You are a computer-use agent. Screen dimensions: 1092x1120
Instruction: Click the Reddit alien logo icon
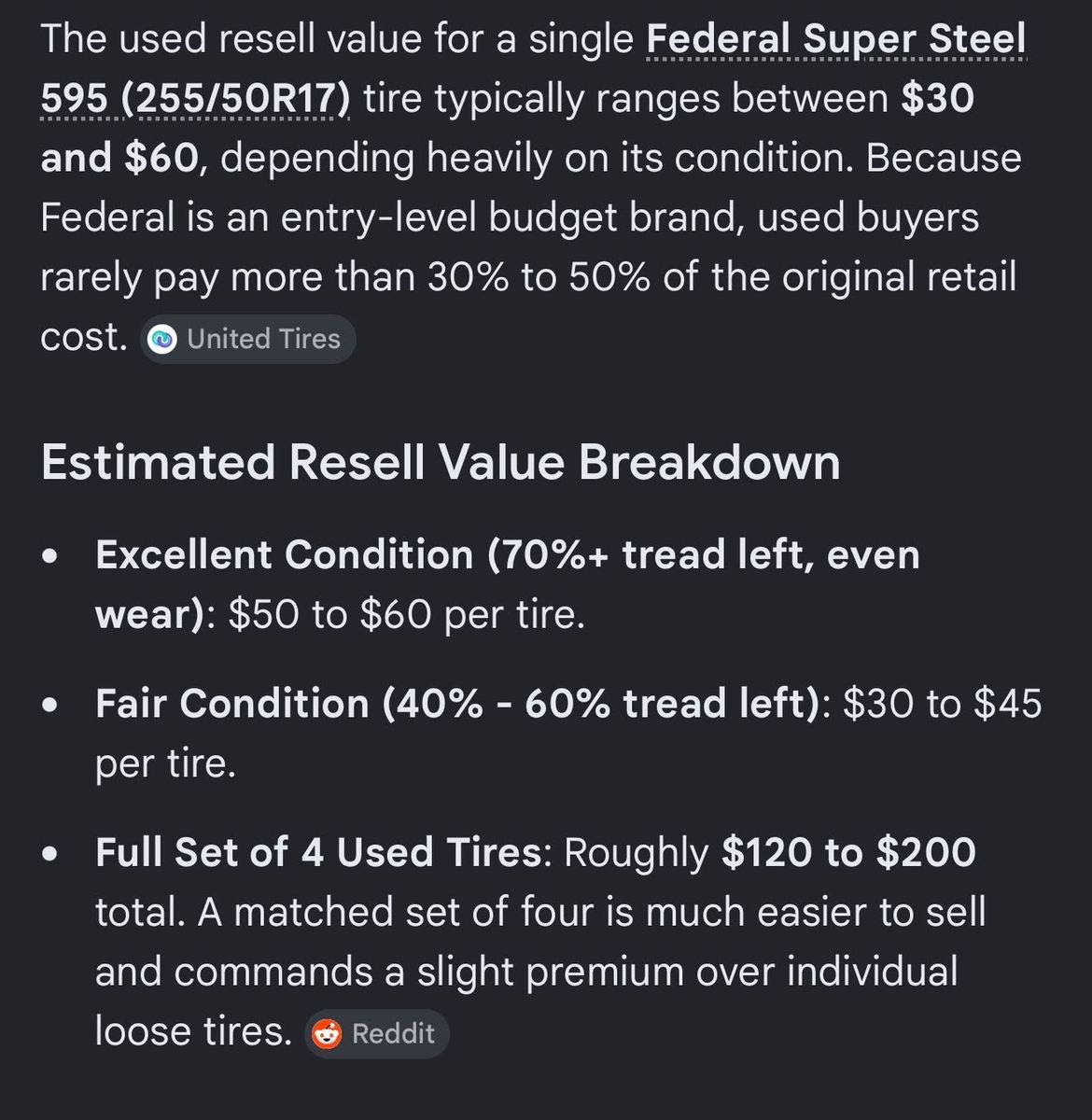[327, 1034]
